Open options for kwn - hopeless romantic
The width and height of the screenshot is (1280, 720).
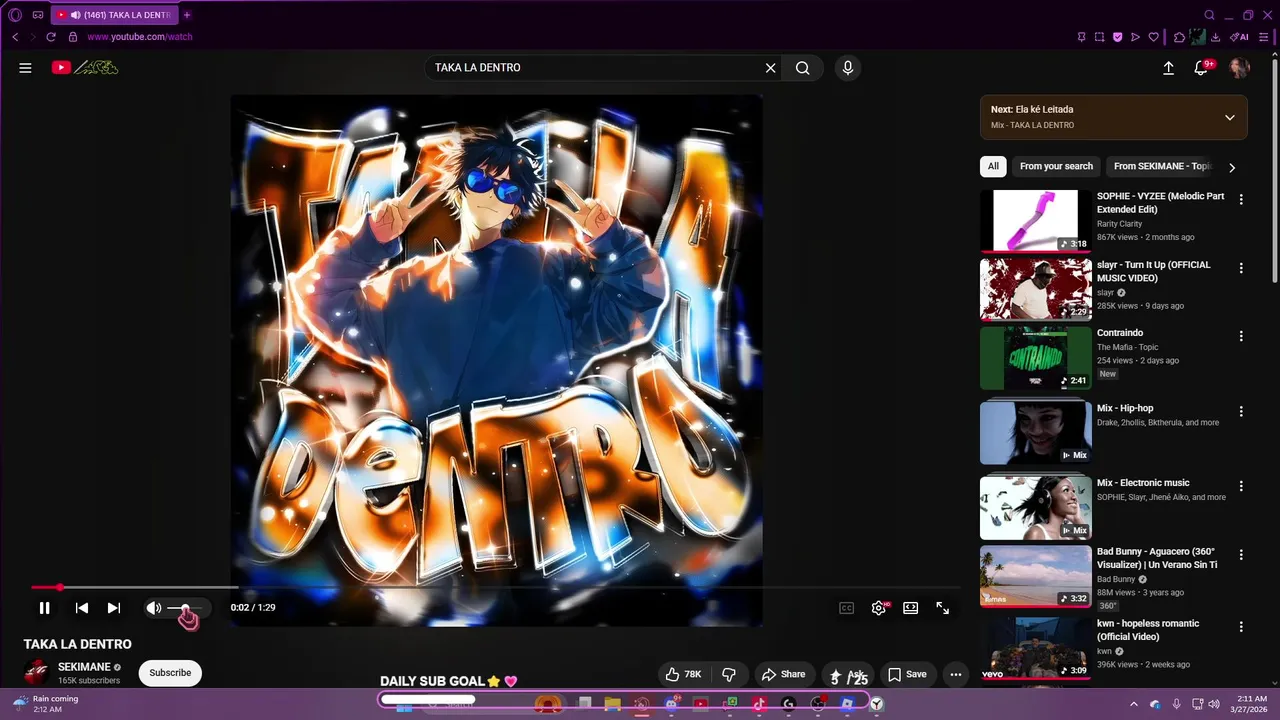[1241, 627]
